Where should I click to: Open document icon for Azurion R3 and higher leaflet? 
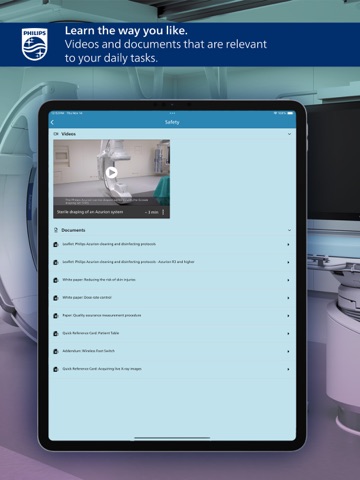[56, 262]
